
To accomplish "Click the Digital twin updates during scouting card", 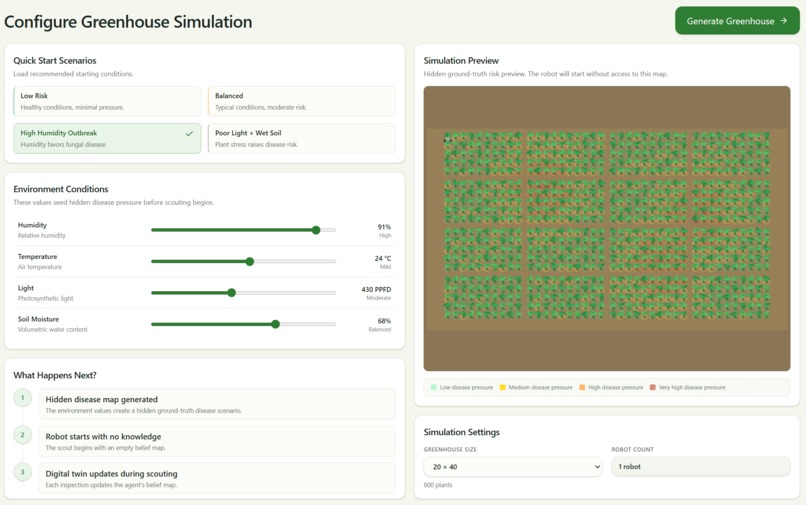I will click(217, 478).
